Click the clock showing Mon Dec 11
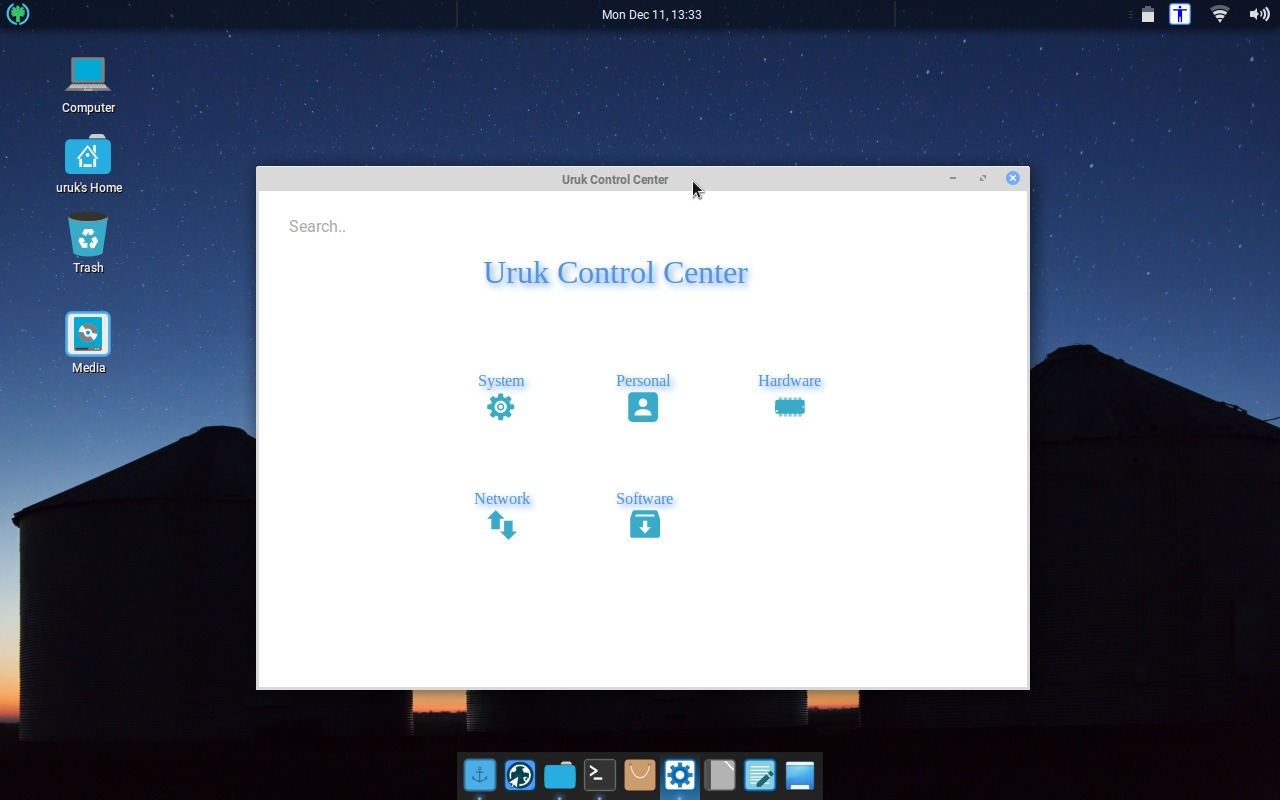This screenshot has height=800, width=1280. tap(652, 14)
